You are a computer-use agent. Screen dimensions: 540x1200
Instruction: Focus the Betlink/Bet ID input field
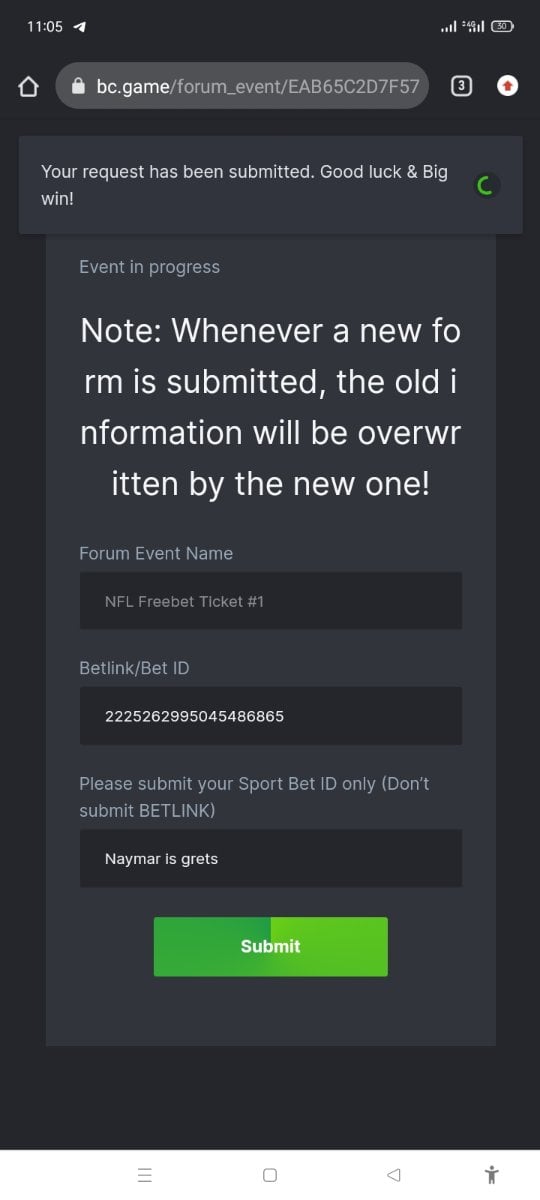(x=270, y=716)
